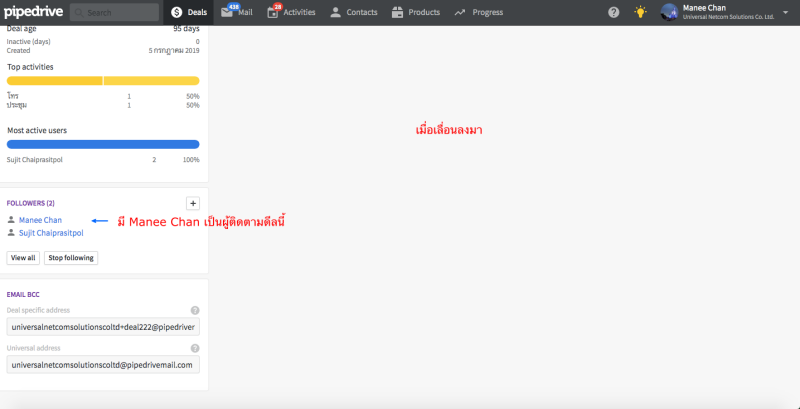The width and height of the screenshot is (800, 409).
Task: Expand the user account dropdown arrow
Action: pos(786,12)
